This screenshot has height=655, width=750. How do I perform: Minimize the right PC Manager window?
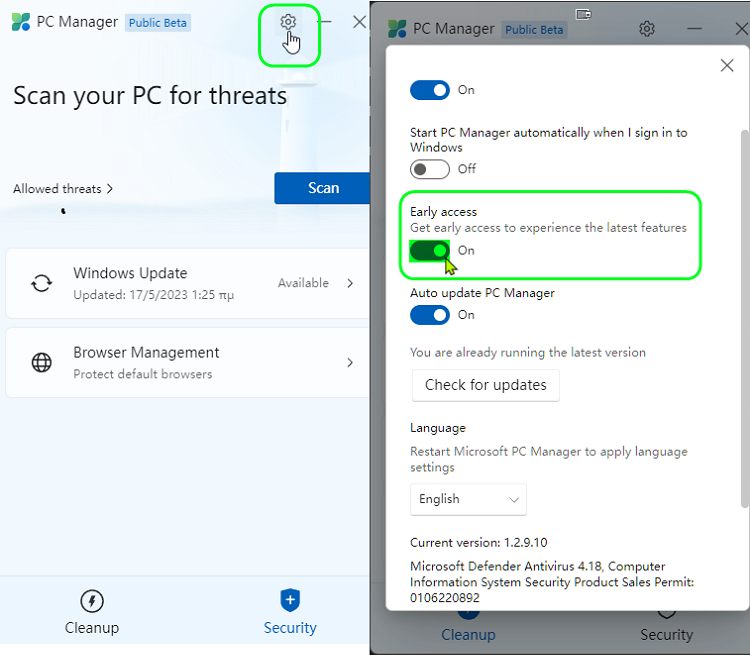coord(695,29)
